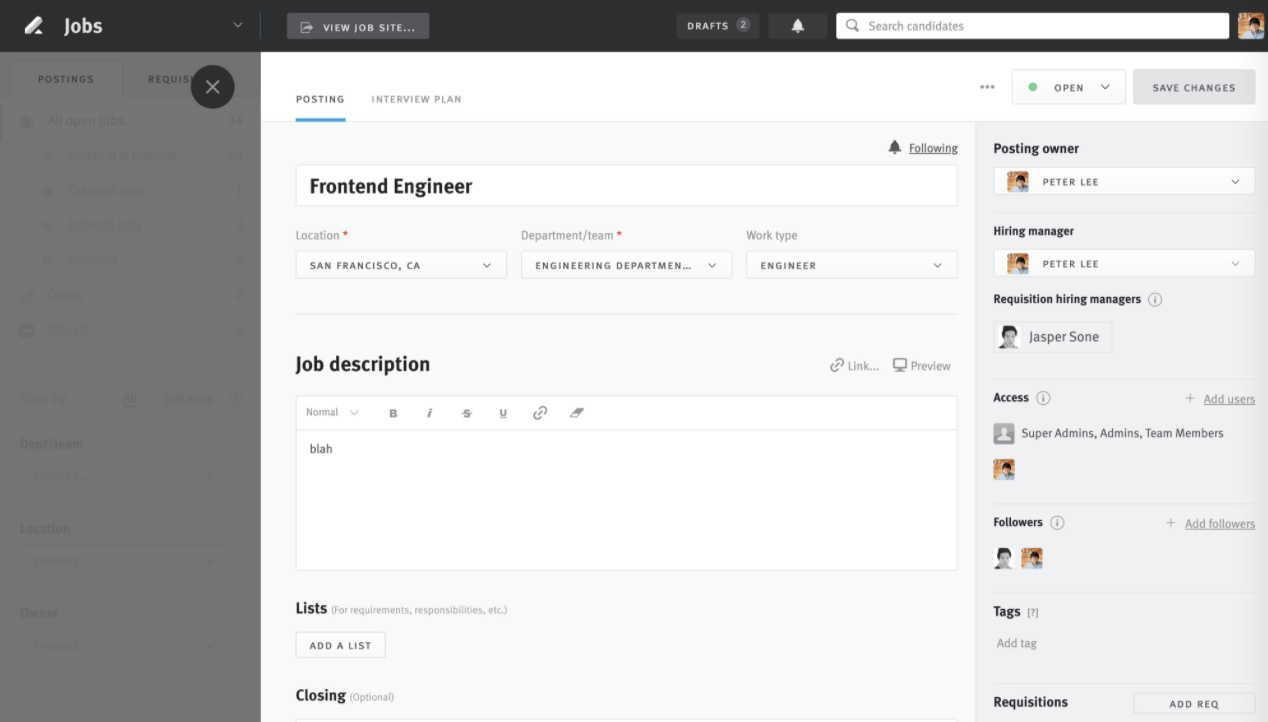The height and width of the screenshot is (722, 1268).
Task: Click the Save Changes button
Action: coord(1193,88)
